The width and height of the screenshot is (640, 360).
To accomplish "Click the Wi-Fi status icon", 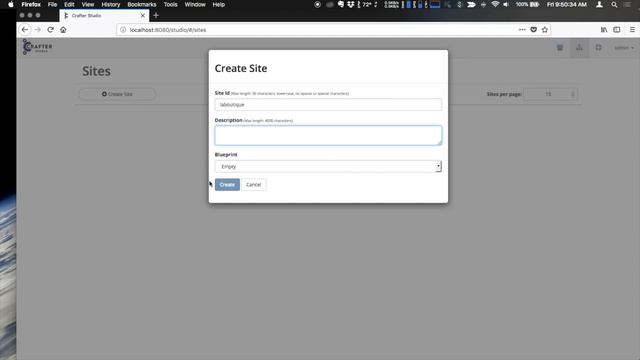I will tap(495, 4).
